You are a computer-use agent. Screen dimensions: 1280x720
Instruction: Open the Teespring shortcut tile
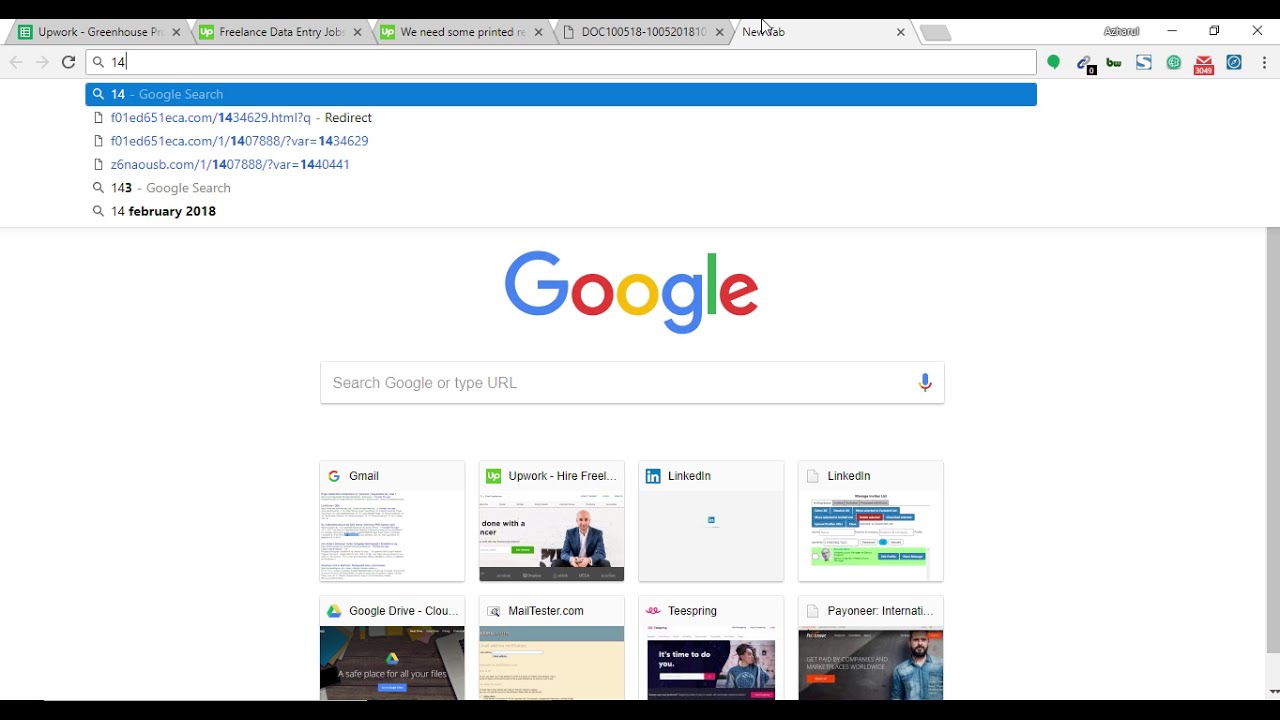point(711,648)
